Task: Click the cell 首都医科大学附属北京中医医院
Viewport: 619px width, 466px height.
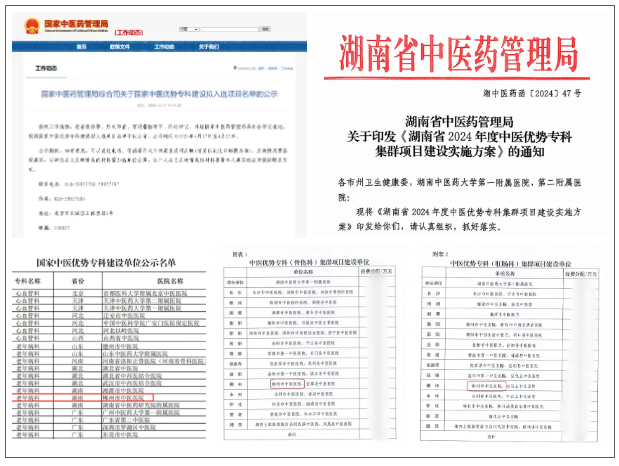Action: pyautogui.click(x=145, y=293)
